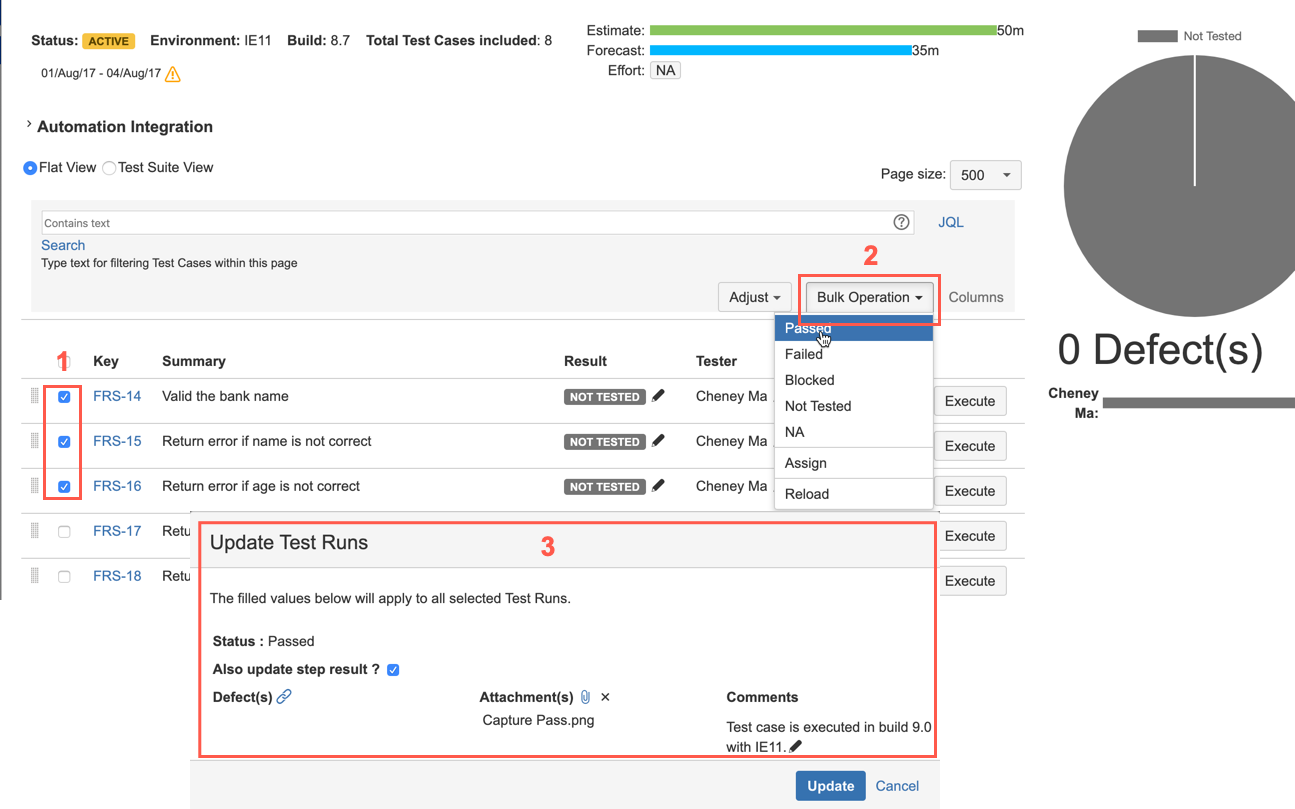Choose NA from Bulk Operation menu
Screen dimensions: 1295x809
pos(854,432)
